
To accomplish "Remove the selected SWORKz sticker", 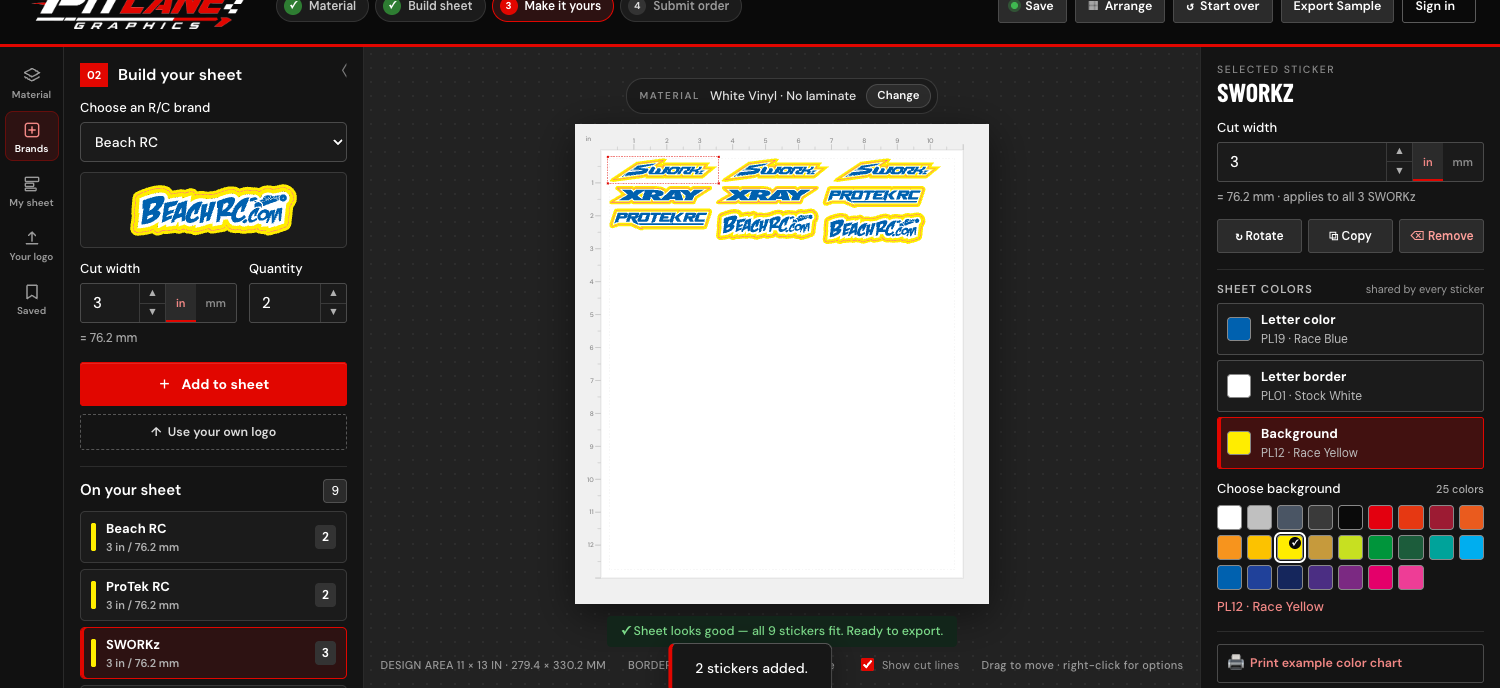I will pos(1441,236).
